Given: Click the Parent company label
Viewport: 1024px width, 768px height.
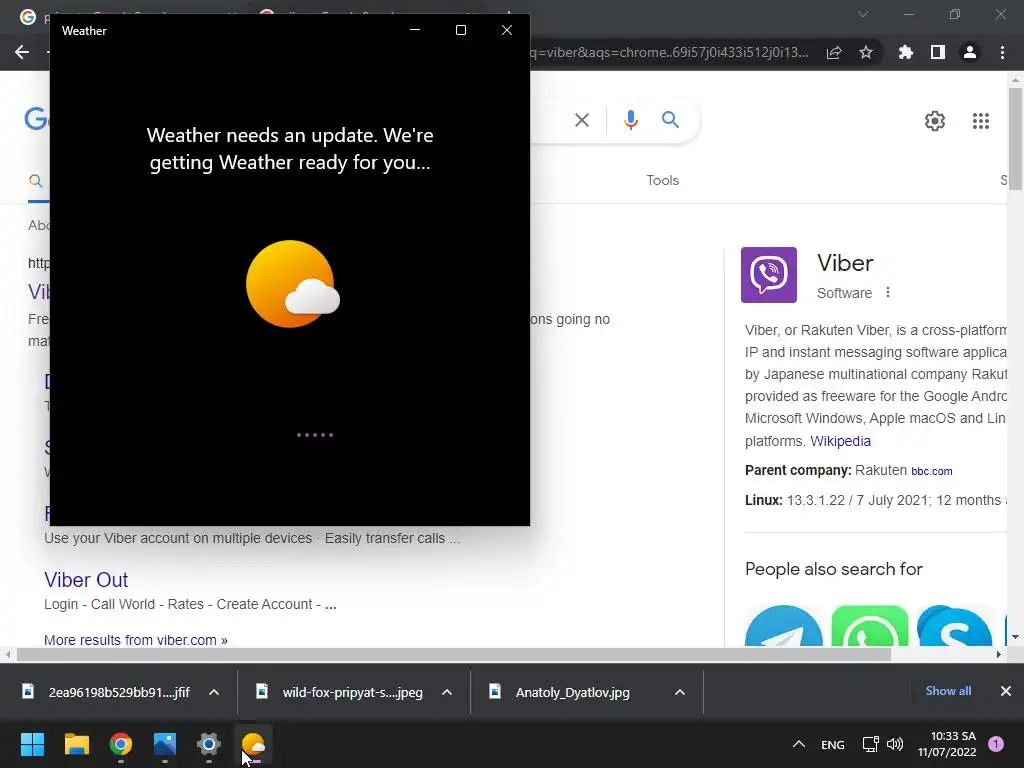Looking at the screenshot, I should tap(798, 470).
